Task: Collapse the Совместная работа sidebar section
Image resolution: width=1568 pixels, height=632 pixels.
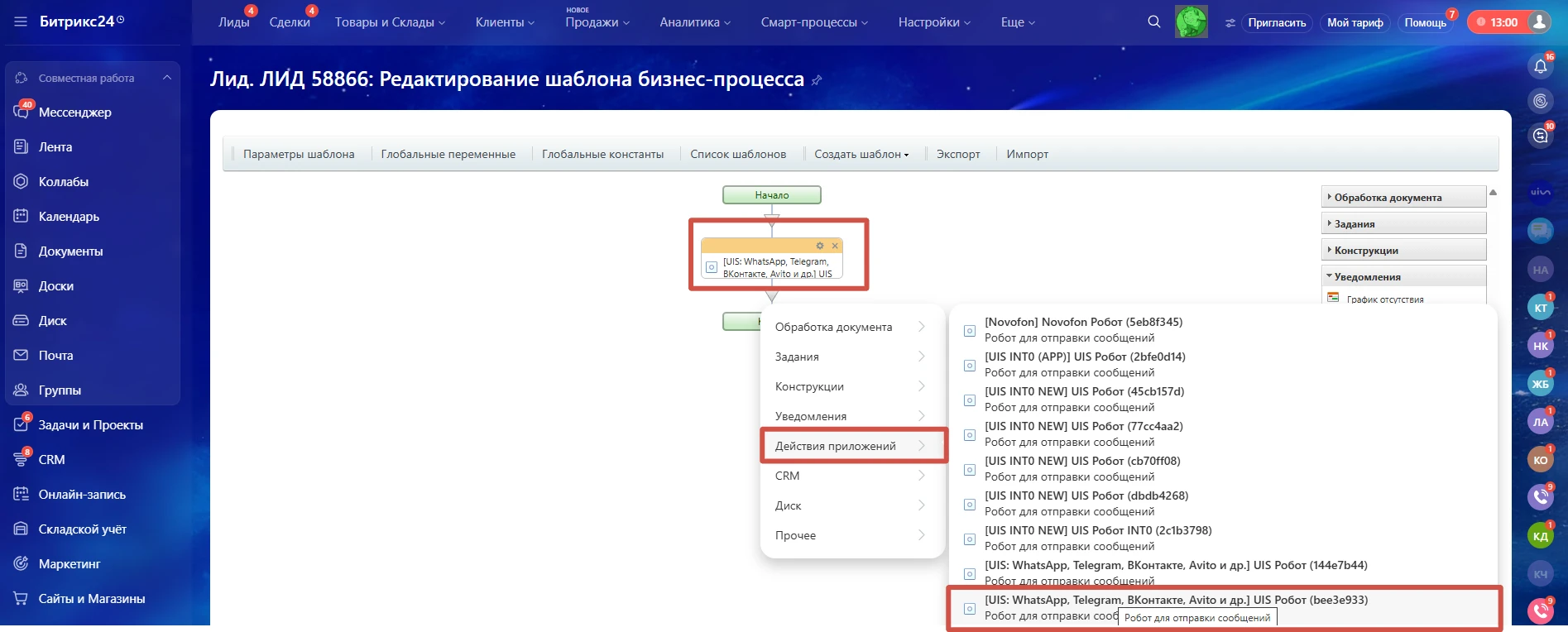Action: click(167, 78)
